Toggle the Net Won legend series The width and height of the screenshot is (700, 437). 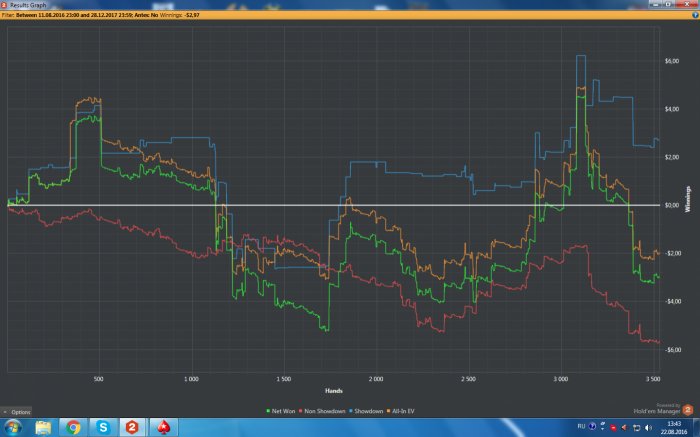(x=281, y=411)
